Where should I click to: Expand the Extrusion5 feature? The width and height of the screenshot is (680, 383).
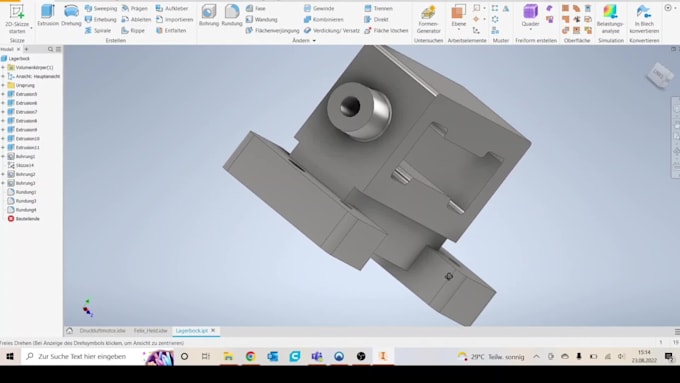(x=3, y=94)
